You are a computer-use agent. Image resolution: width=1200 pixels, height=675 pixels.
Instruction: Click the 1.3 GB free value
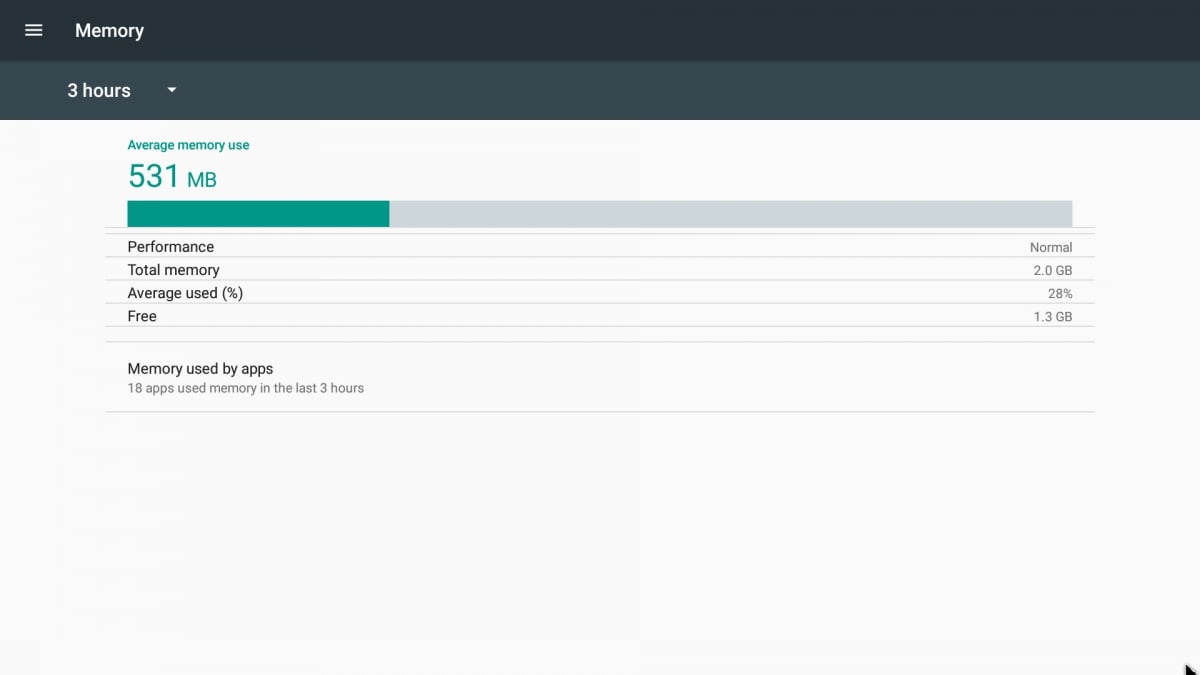(1054, 316)
